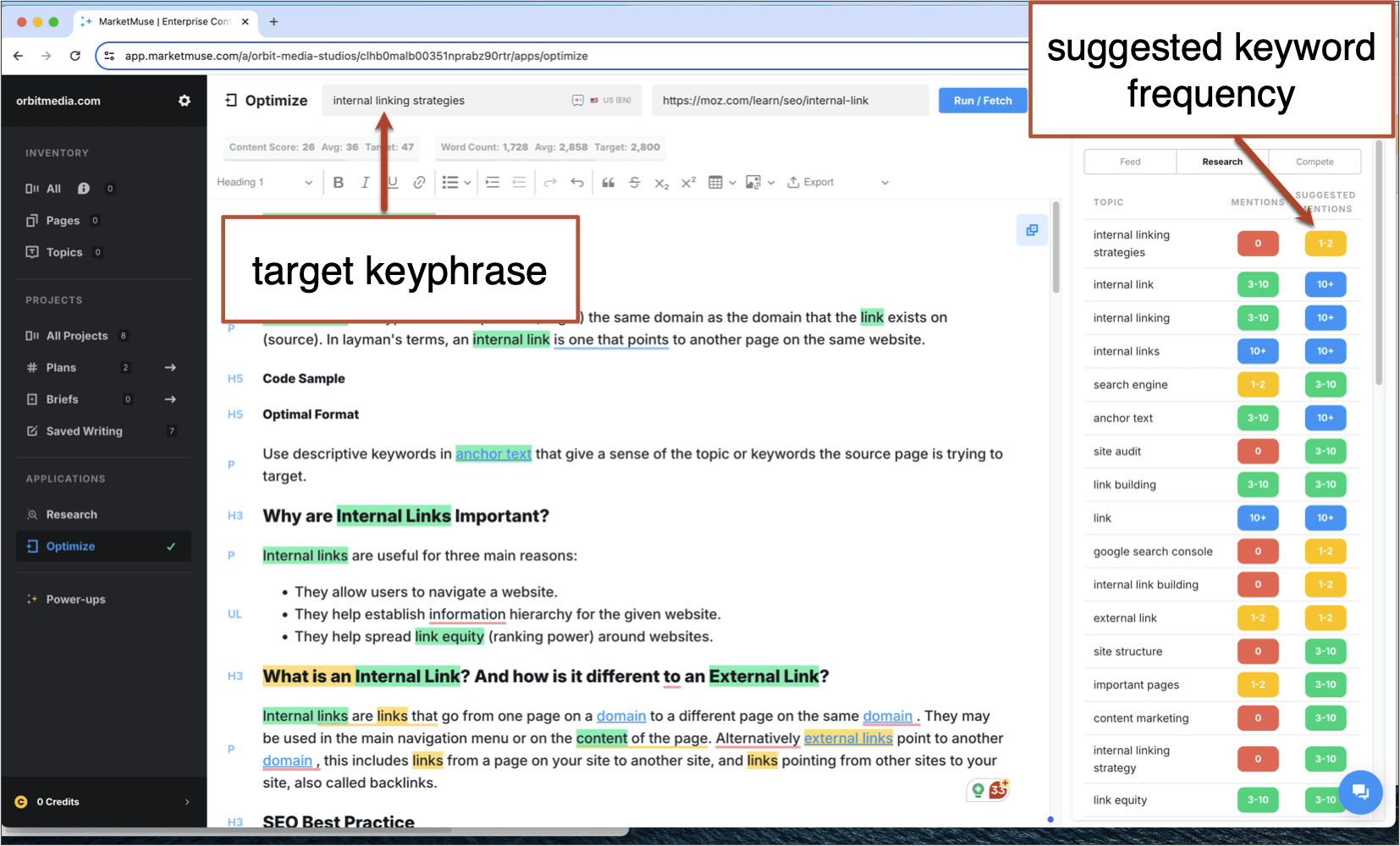
Task: Open the Pages inventory section
Action: pyautogui.click(x=63, y=220)
